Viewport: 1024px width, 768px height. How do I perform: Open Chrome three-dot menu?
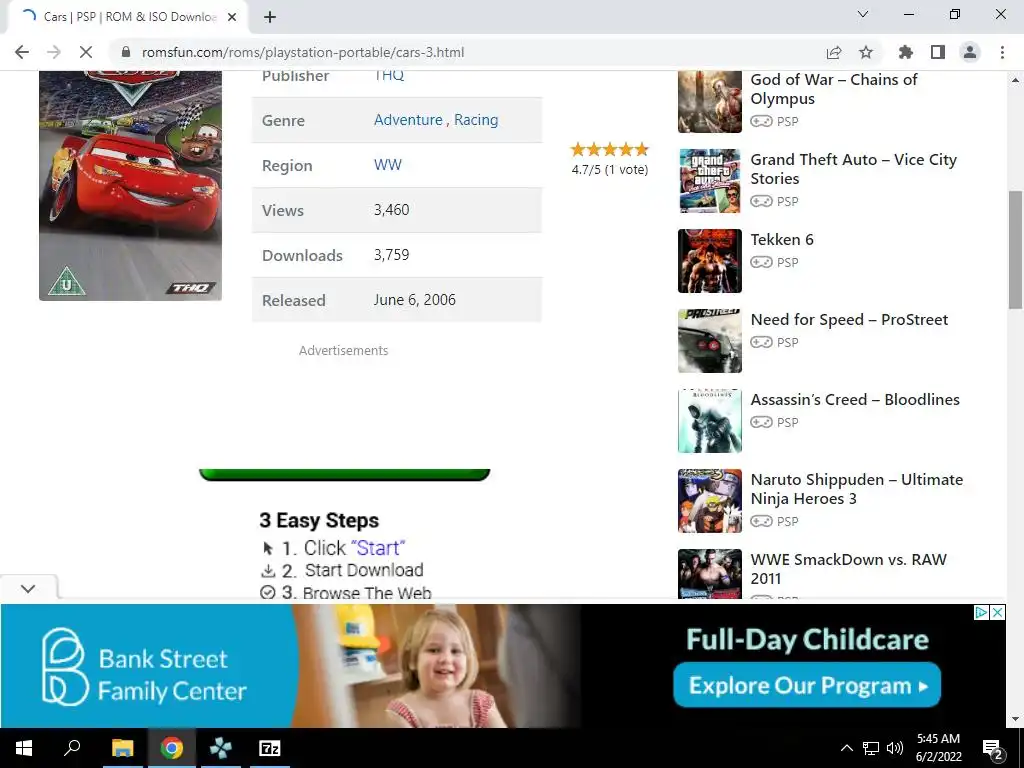coord(1002,52)
